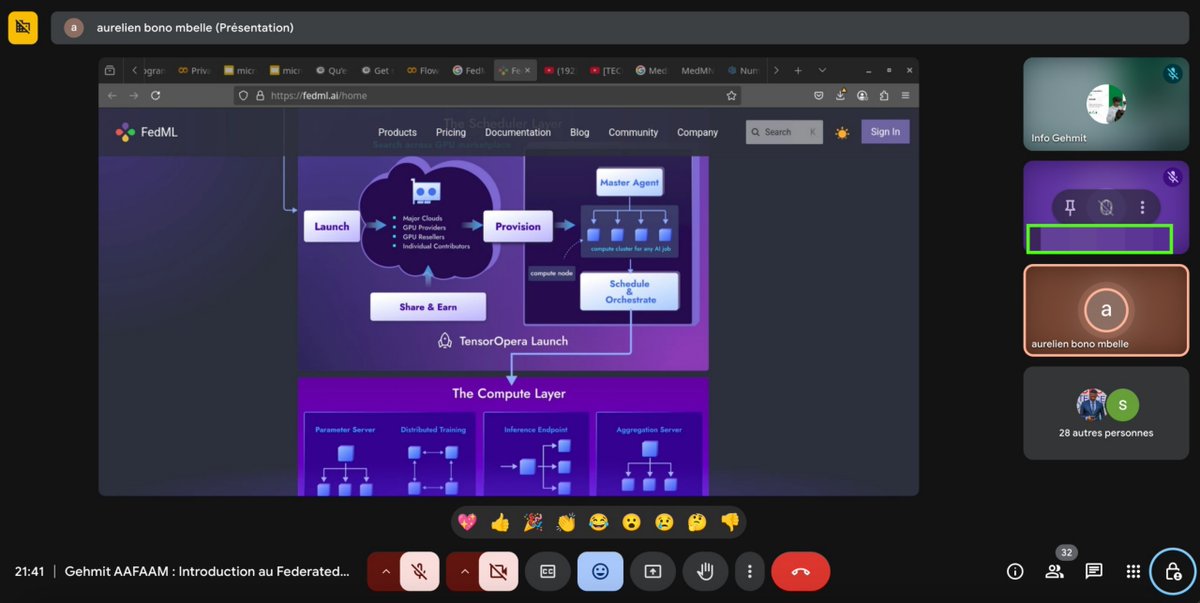Send heart emoji reaction

coord(467,522)
